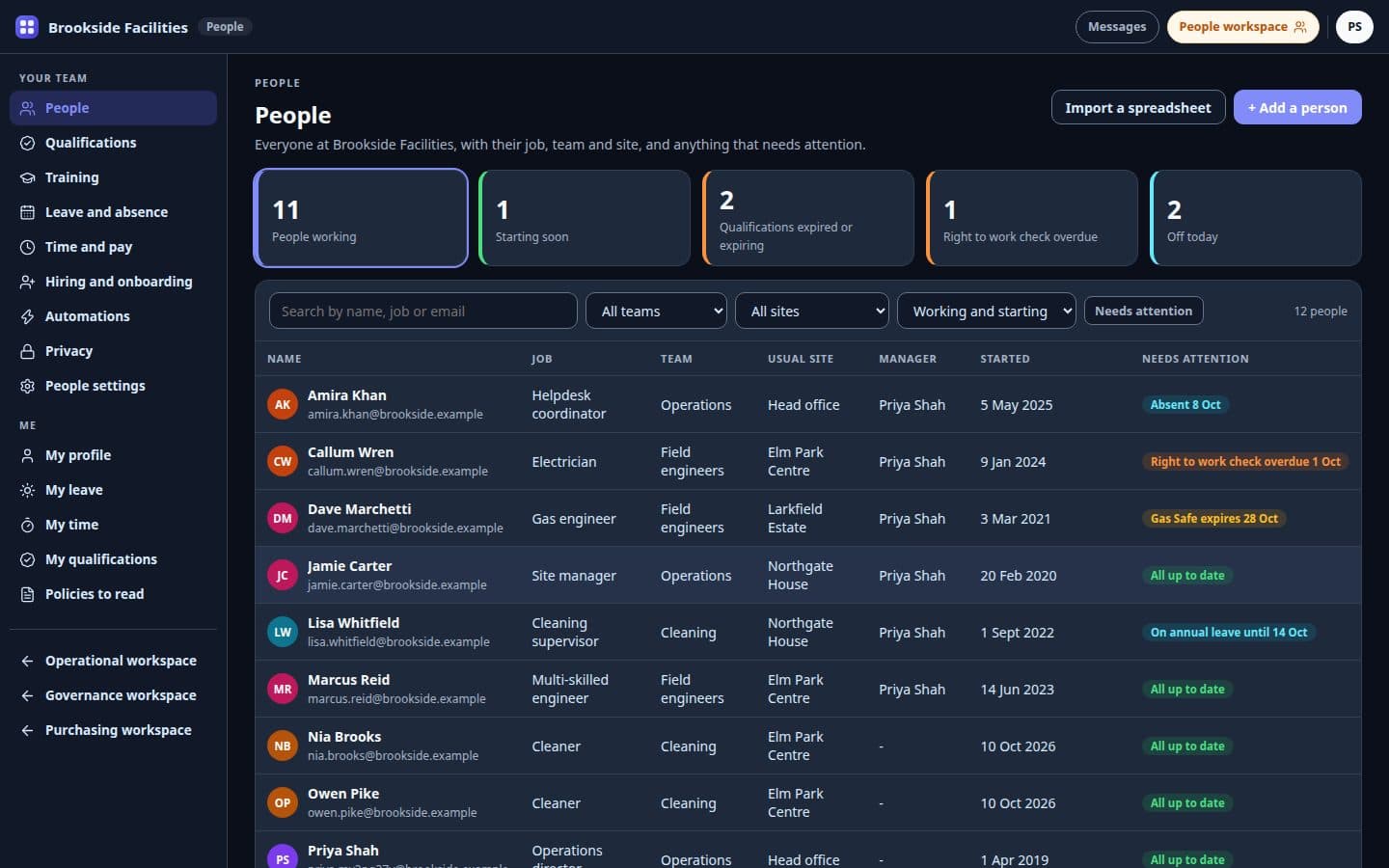Click the Hiring and onboarding icon
The width and height of the screenshot is (1389, 868).
(x=28, y=282)
